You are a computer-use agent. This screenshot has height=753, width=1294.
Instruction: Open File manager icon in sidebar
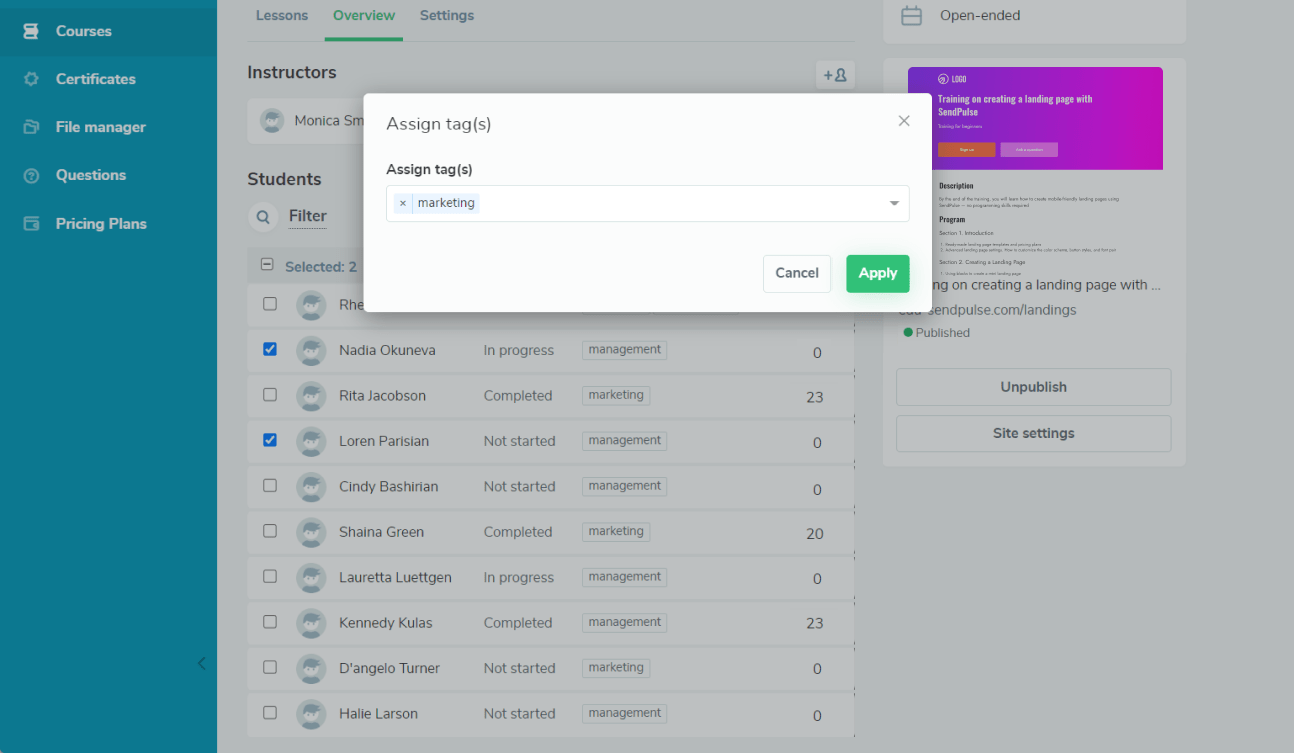coord(31,127)
